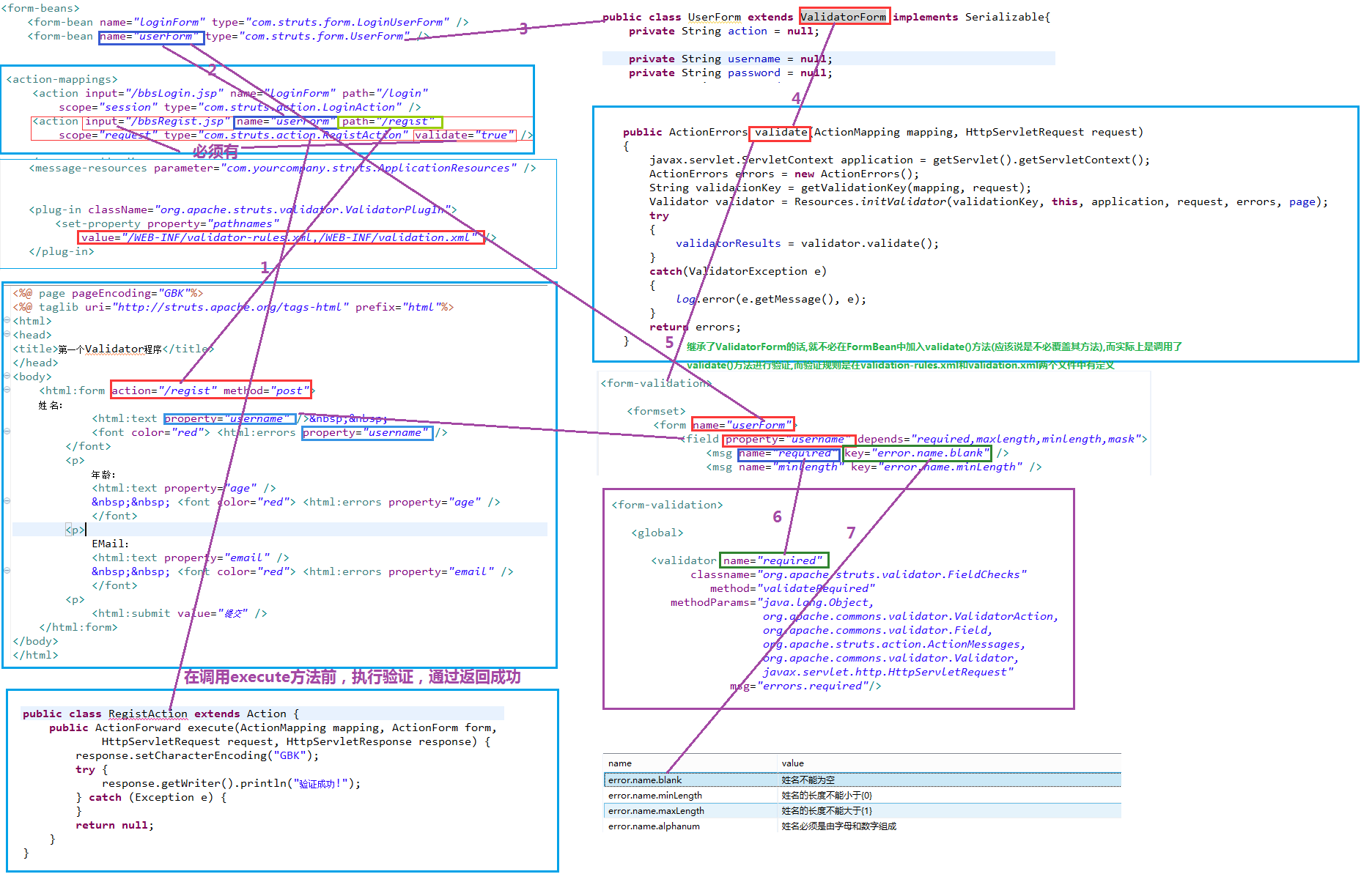This screenshot has width=1372, height=885.
Task: Click the 'value' column header in properties table
Action: [x=792, y=763]
